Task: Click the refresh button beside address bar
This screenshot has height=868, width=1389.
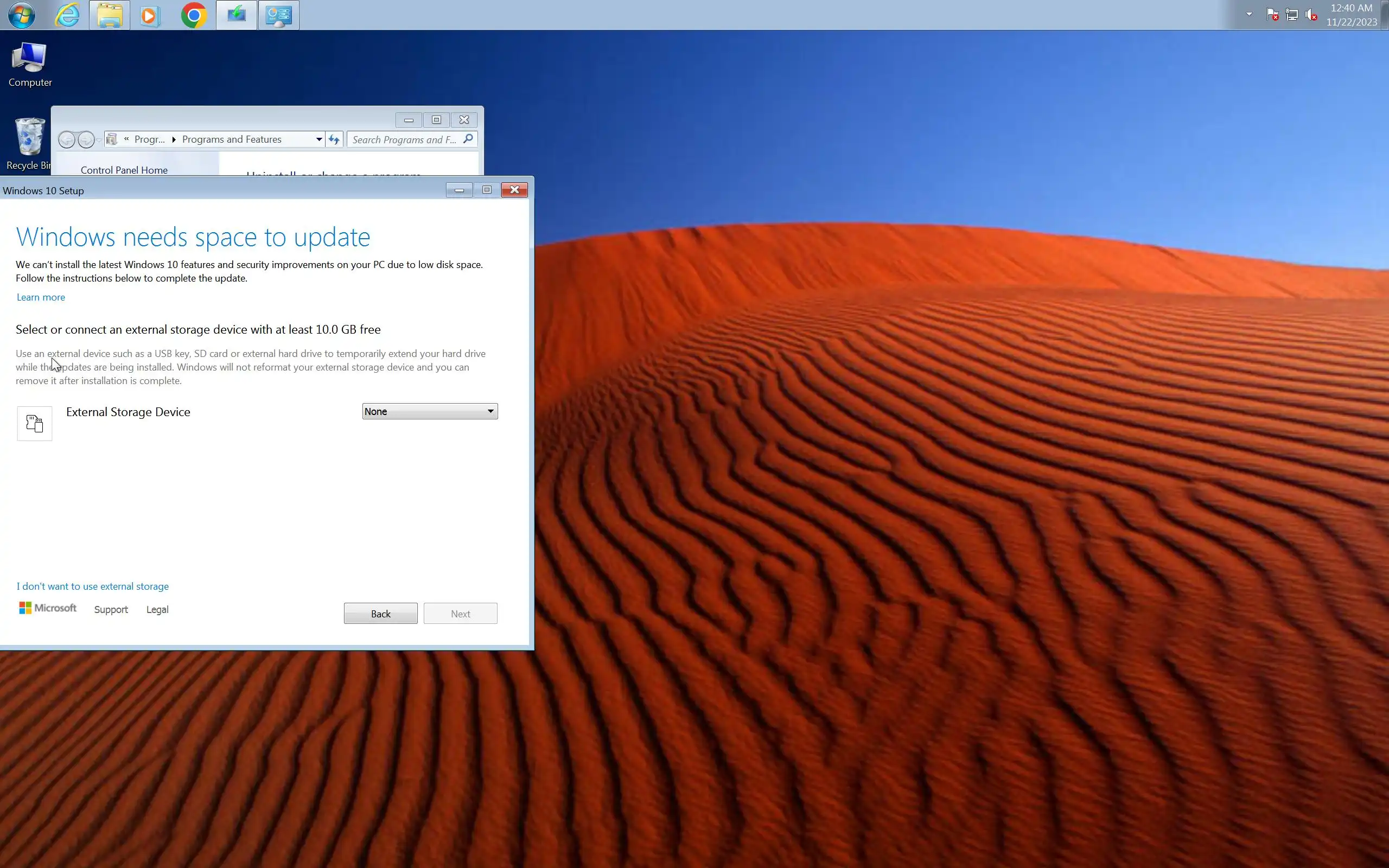Action: click(334, 139)
